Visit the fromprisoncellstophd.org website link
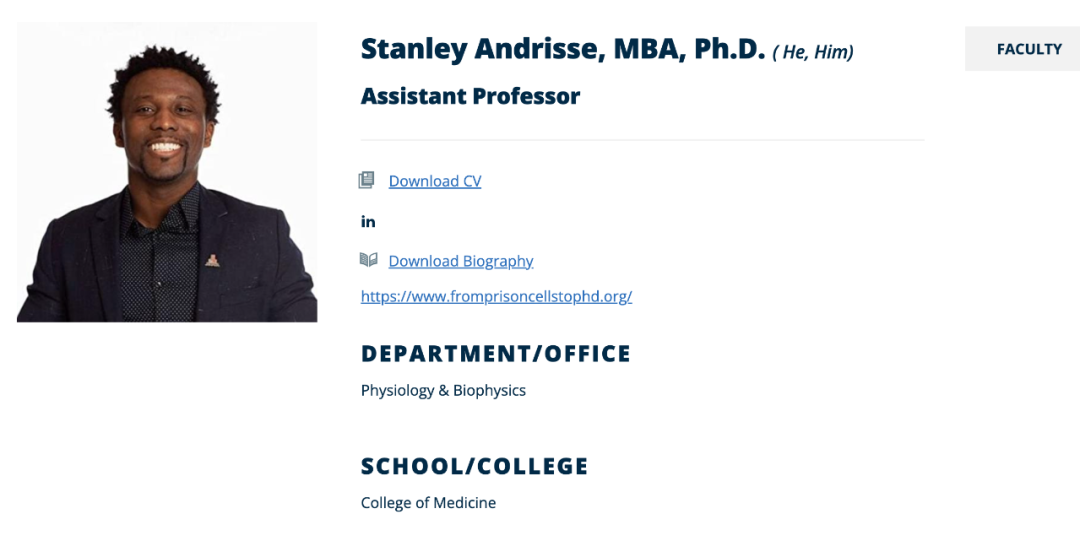1080x541 pixels. (x=496, y=296)
